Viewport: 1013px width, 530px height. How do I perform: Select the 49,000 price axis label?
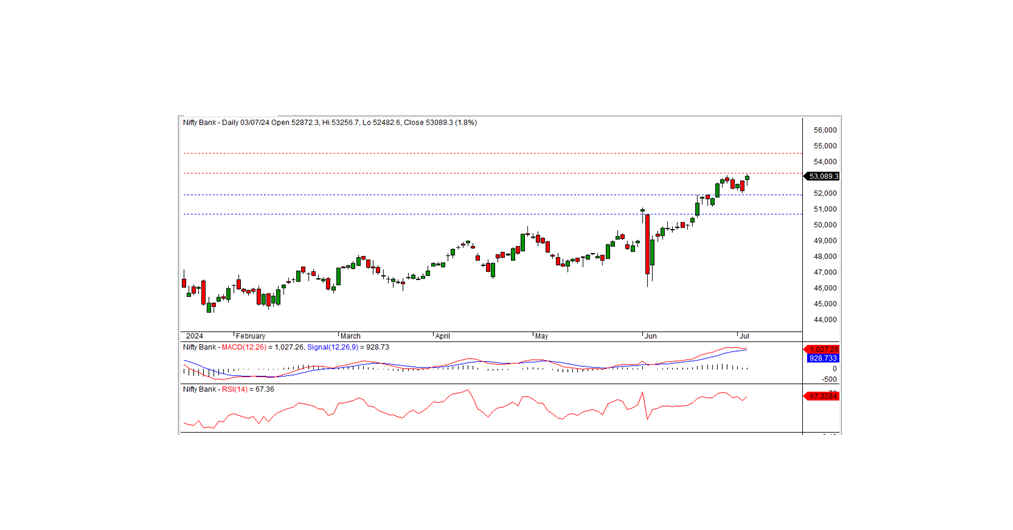pos(825,240)
